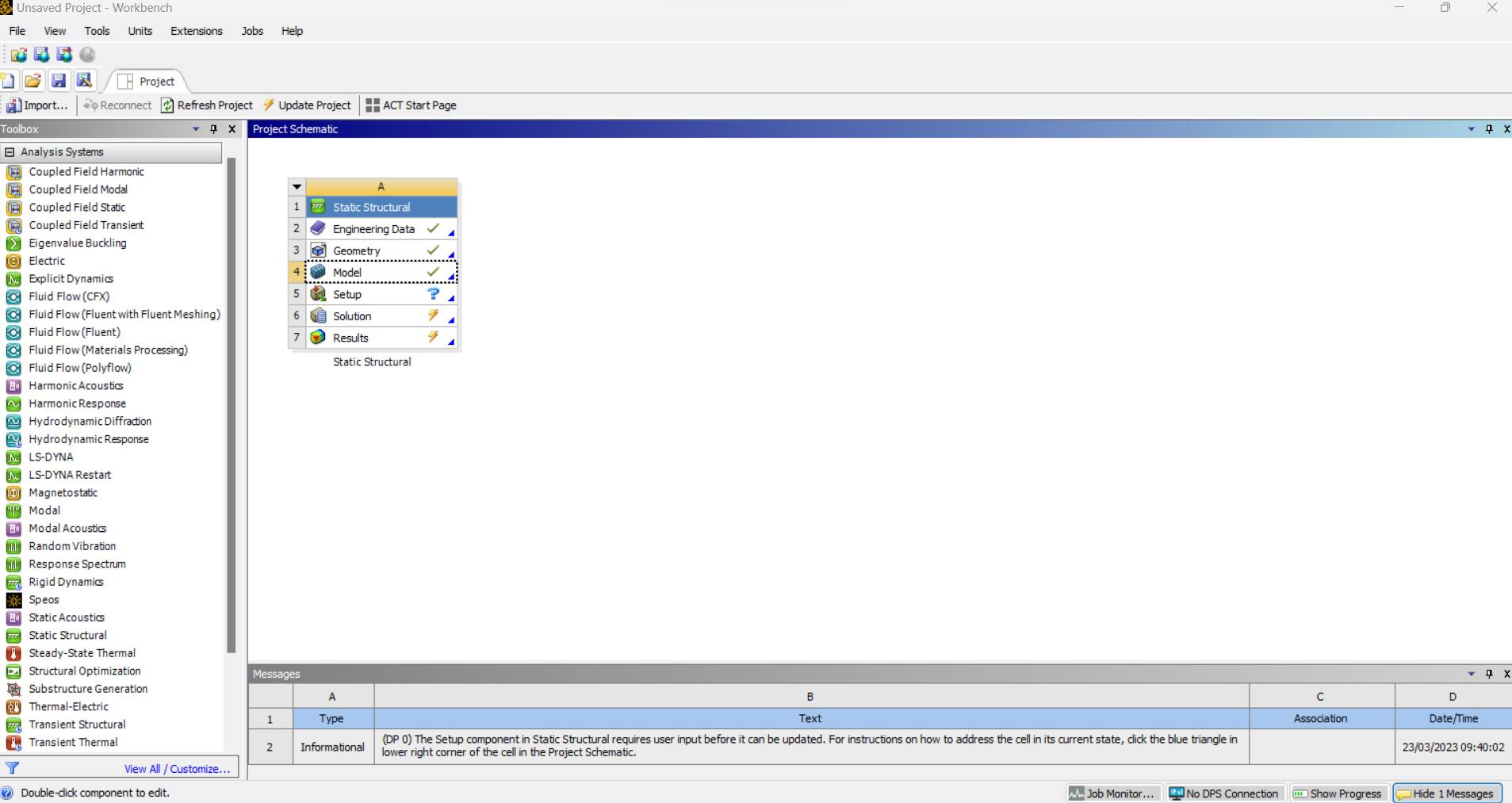
Task: Click the Eigenvalue Buckling icon in Toolbox
Action: coord(13,243)
